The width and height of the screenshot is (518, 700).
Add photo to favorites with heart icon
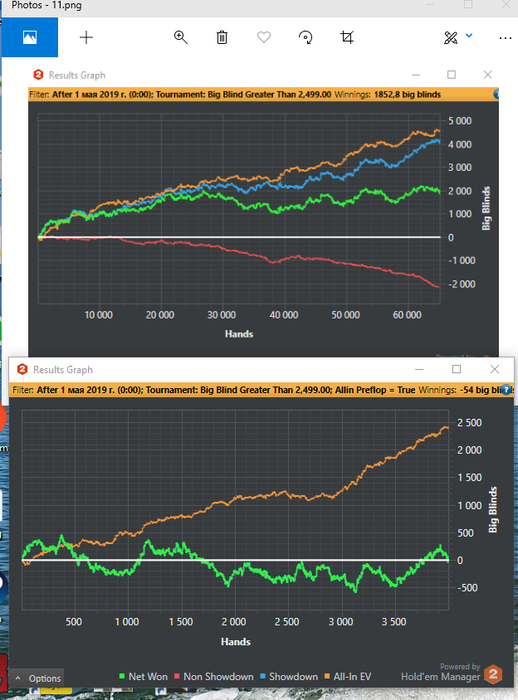tap(264, 37)
